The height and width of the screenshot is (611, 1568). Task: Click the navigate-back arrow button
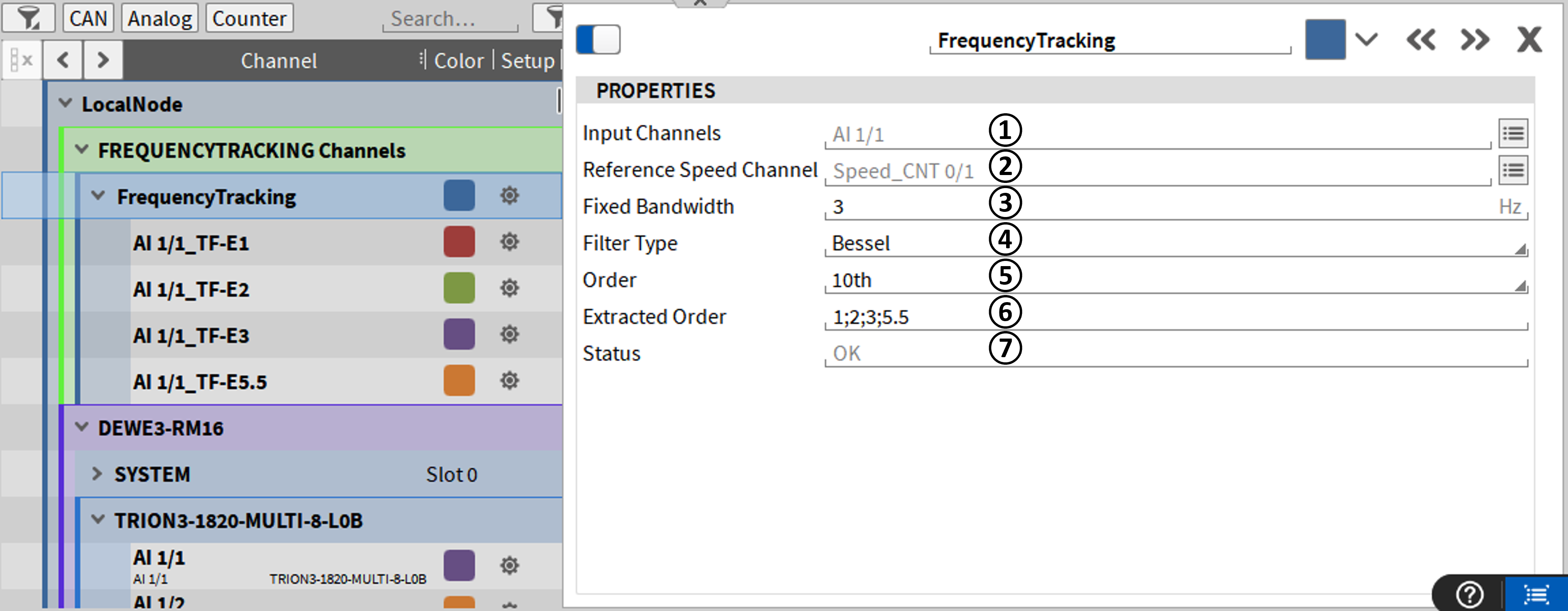point(62,60)
